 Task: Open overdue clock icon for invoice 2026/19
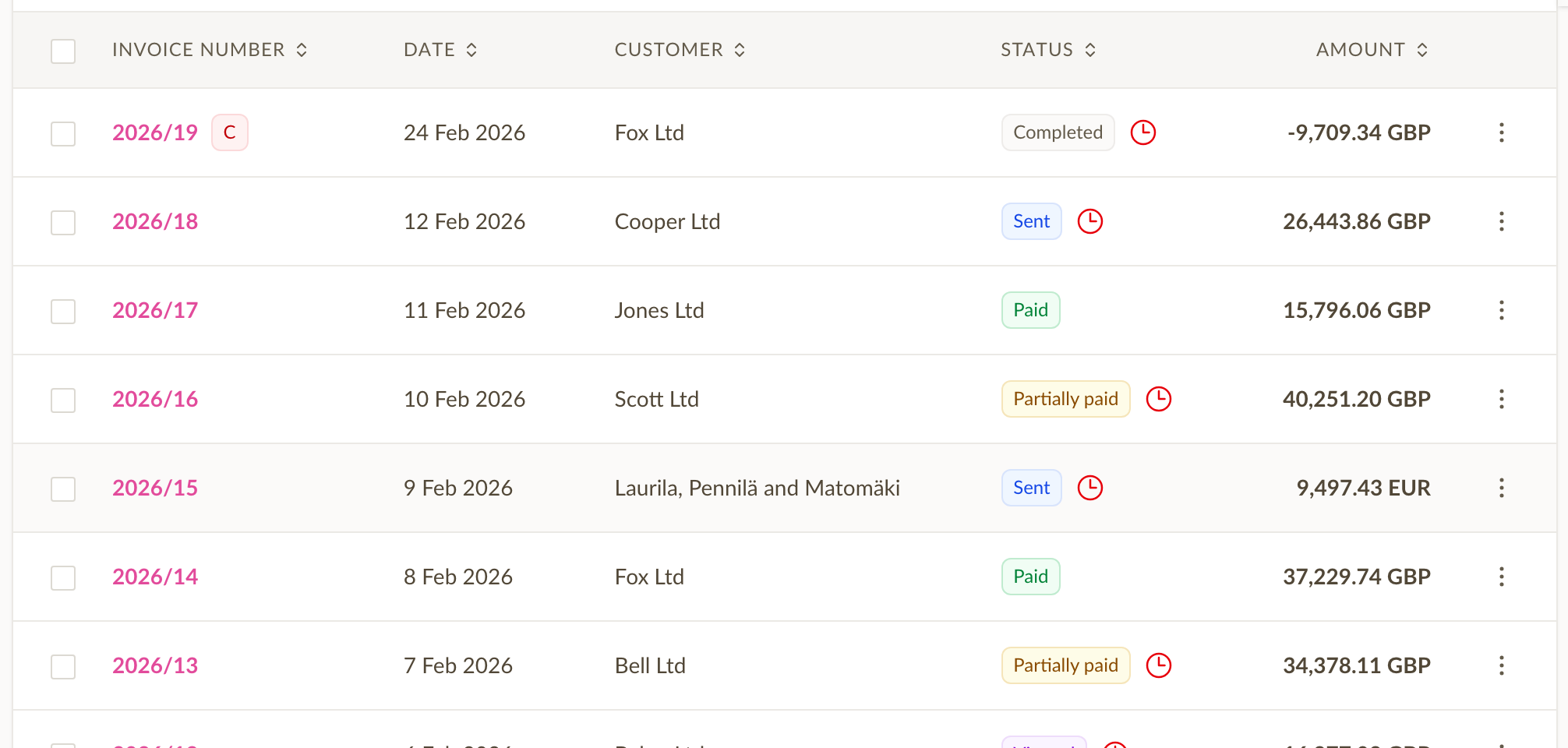[x=1143, y=132]
